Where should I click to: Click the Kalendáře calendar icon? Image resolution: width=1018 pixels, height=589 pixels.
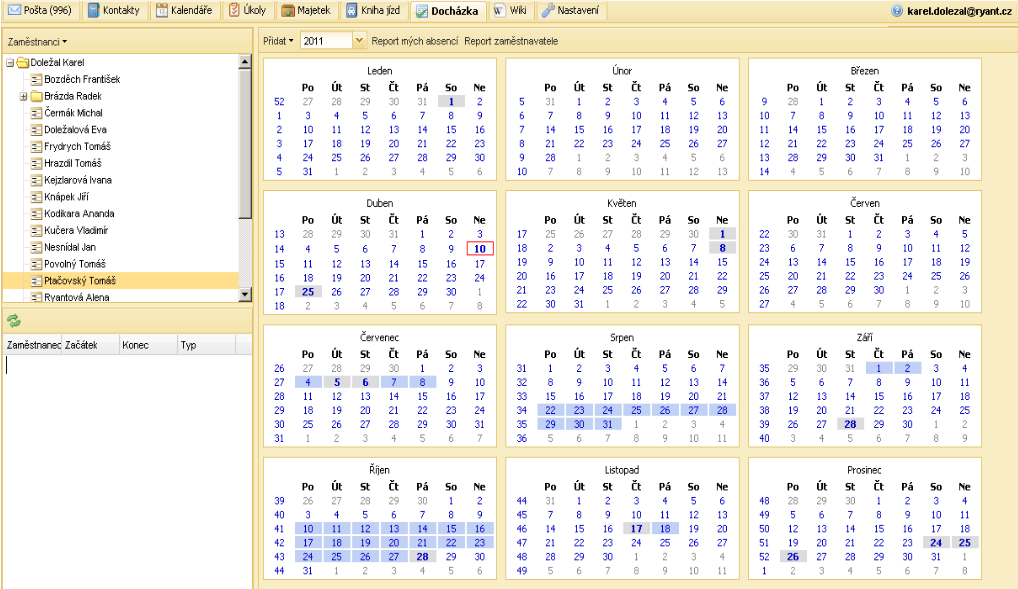point(162,10)
